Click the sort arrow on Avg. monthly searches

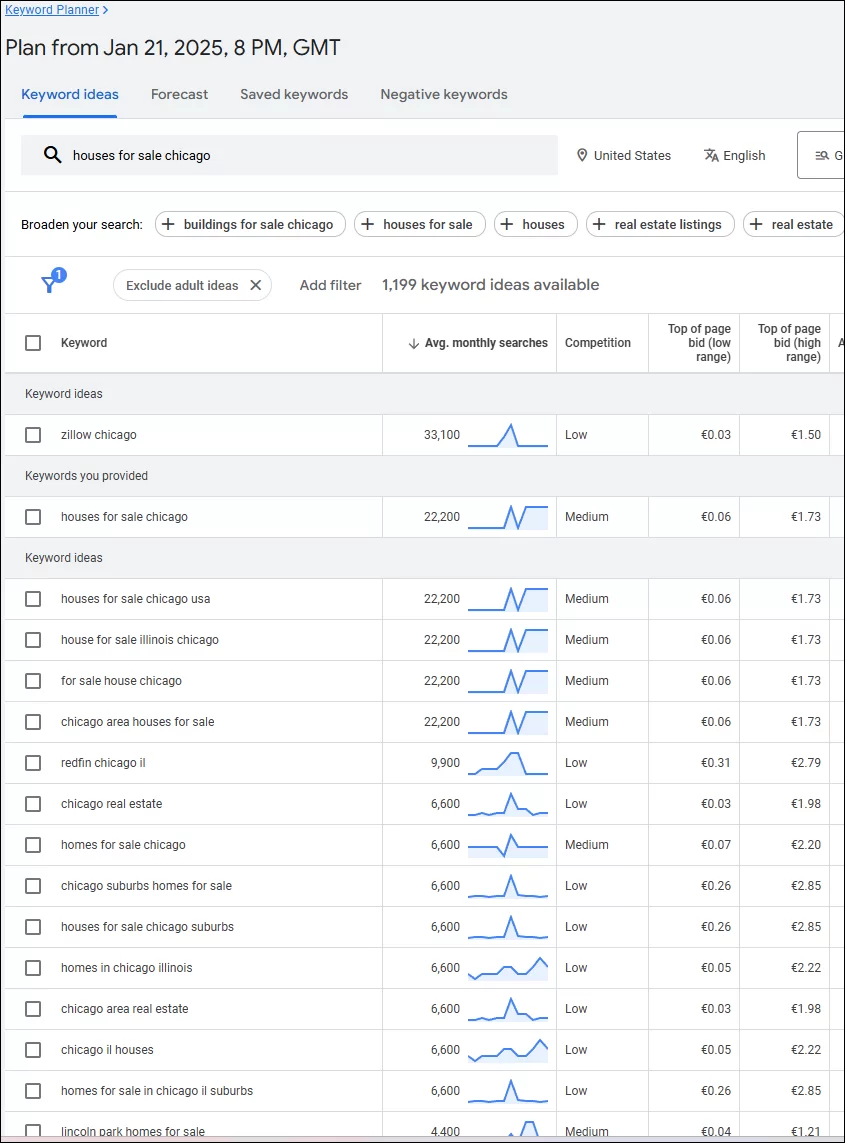413,343
